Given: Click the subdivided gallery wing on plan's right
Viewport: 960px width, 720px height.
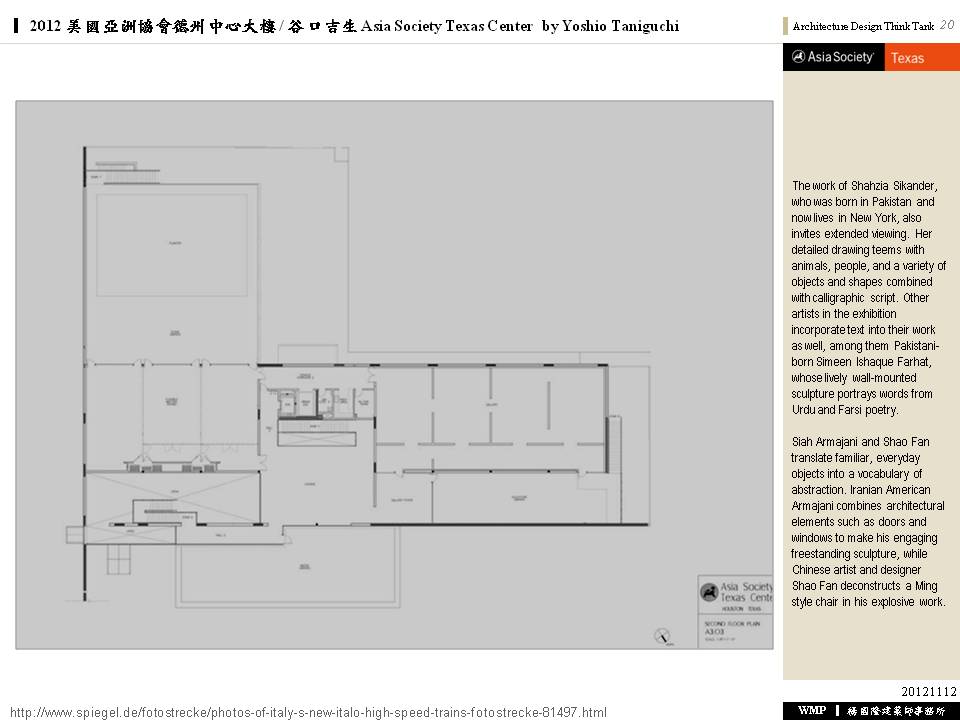Looking at the screenshot, I should (490, 410).
